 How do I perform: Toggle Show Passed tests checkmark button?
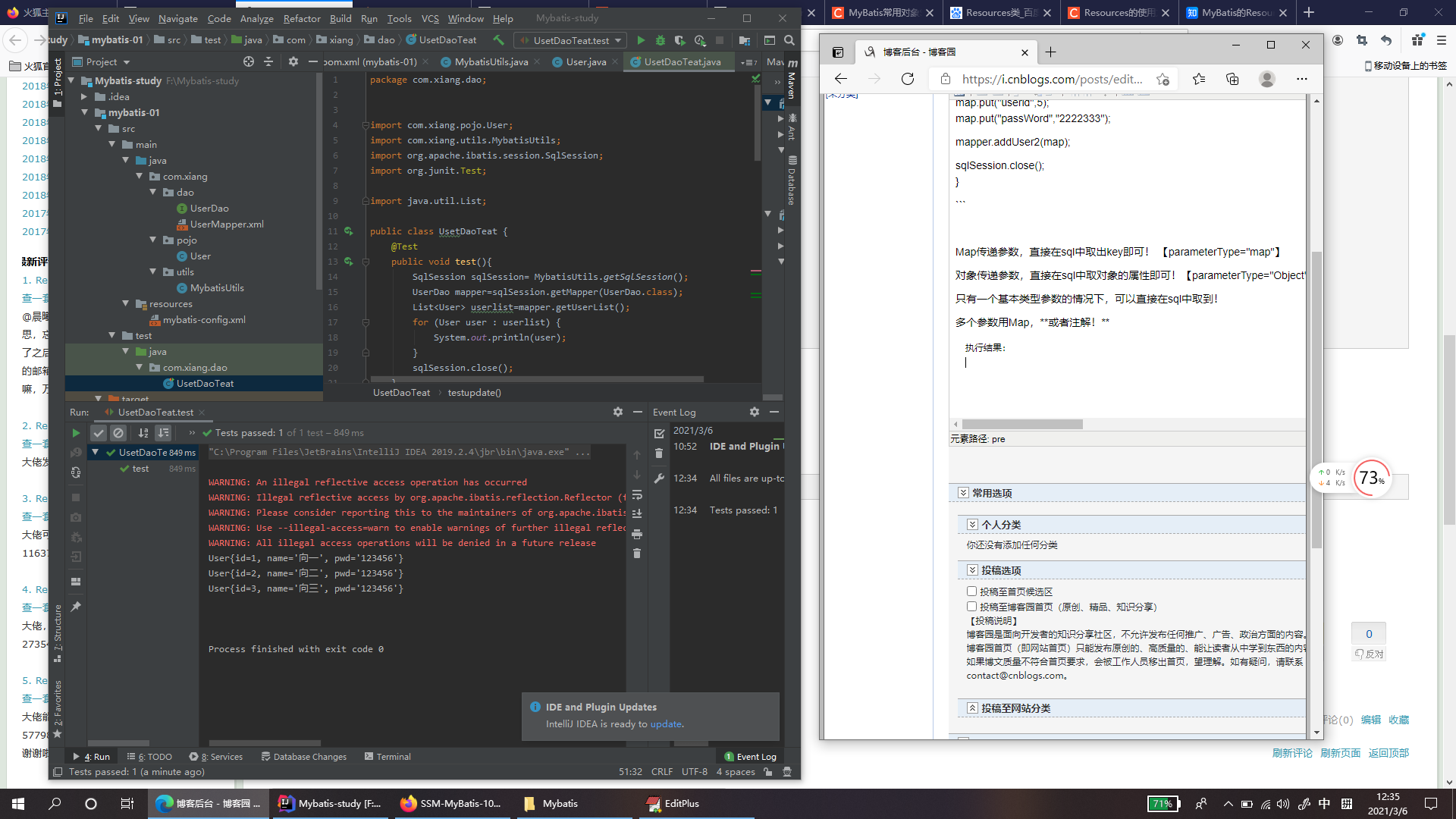click(x=99, y=433)
